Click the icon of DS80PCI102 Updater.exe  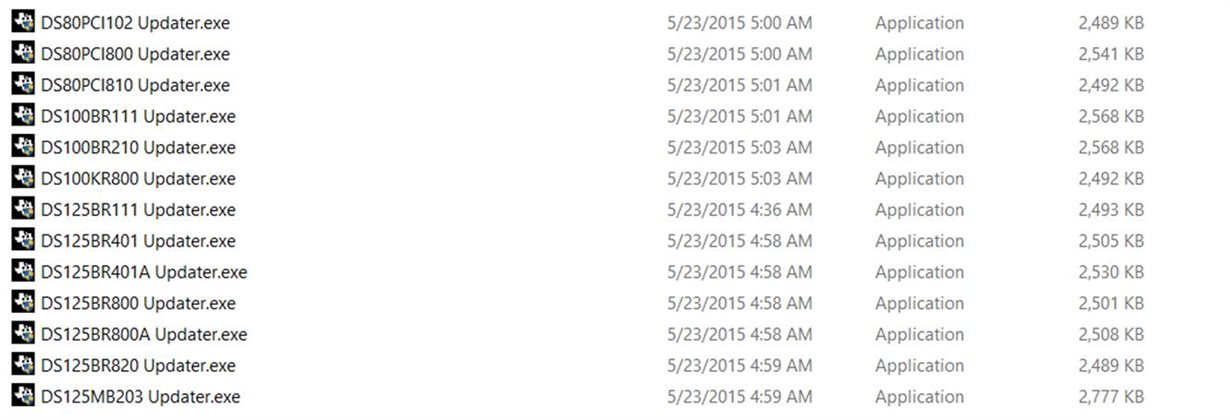click(x=23, y=22)
